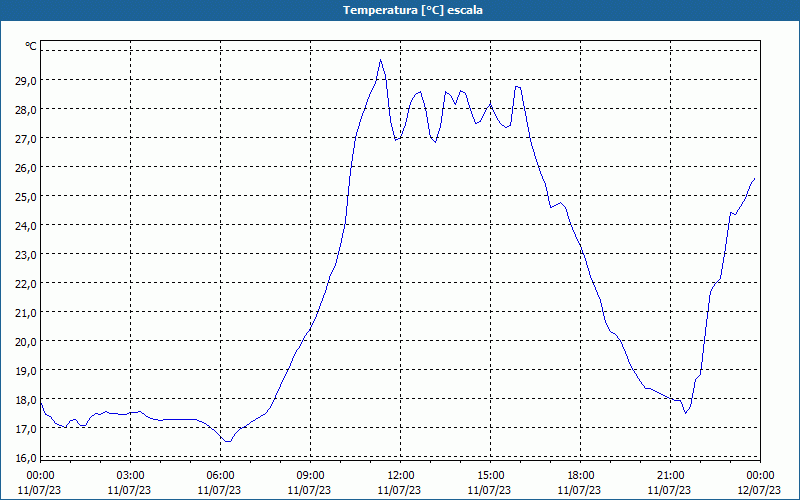Click the '11/07/23' date under 09:00

309,490
